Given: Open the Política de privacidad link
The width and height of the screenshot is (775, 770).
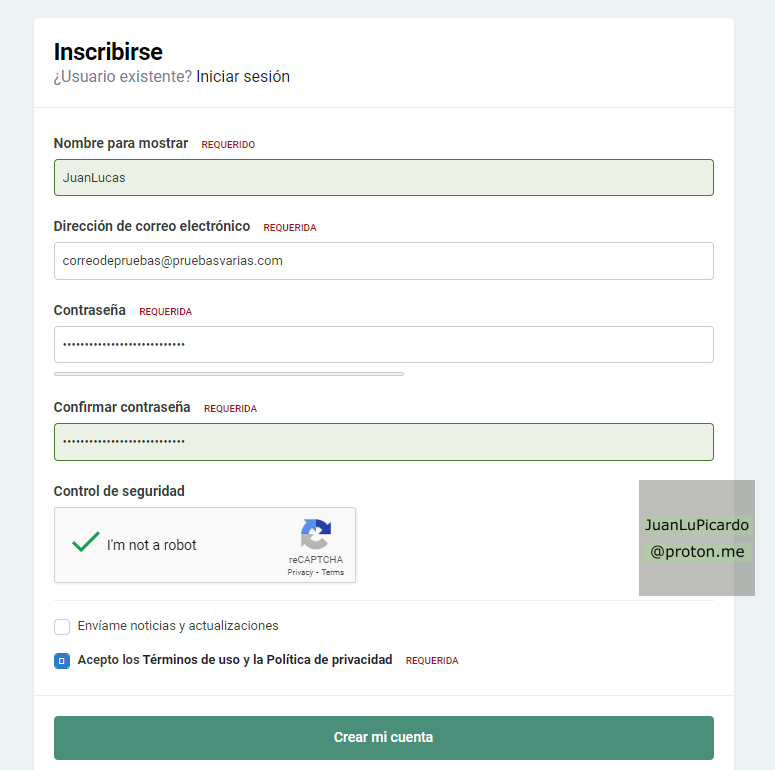Looking at the screenshot, I should [329, 660].
